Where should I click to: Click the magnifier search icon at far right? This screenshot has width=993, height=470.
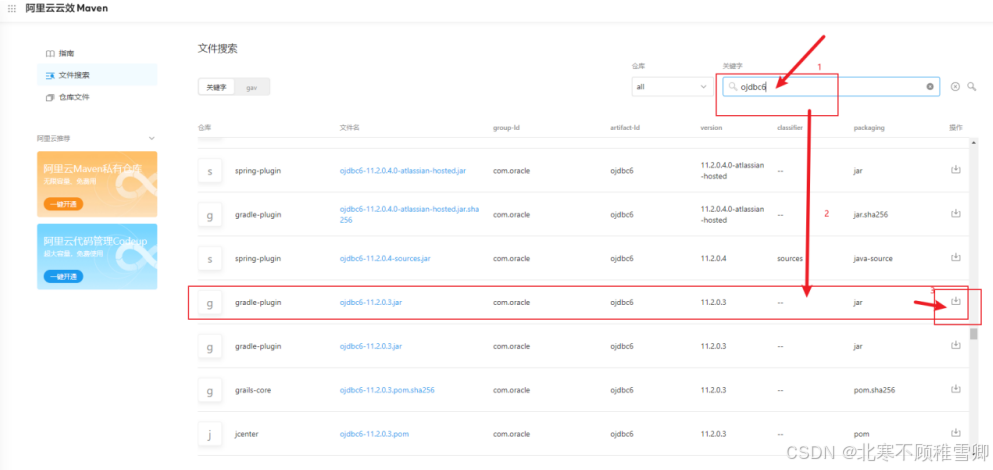pos(971,87)
